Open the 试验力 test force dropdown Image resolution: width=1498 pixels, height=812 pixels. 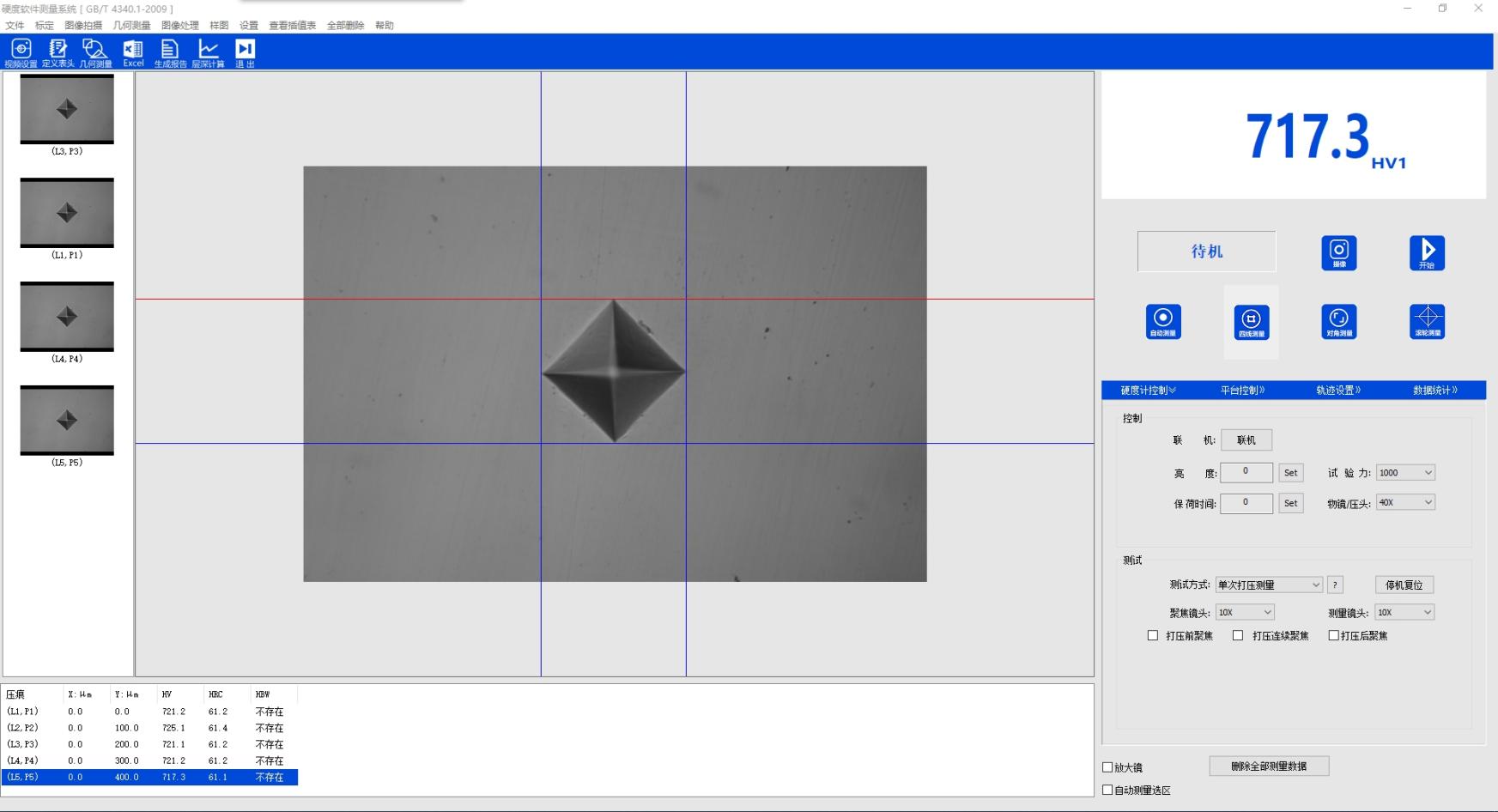click(1405, 473)
